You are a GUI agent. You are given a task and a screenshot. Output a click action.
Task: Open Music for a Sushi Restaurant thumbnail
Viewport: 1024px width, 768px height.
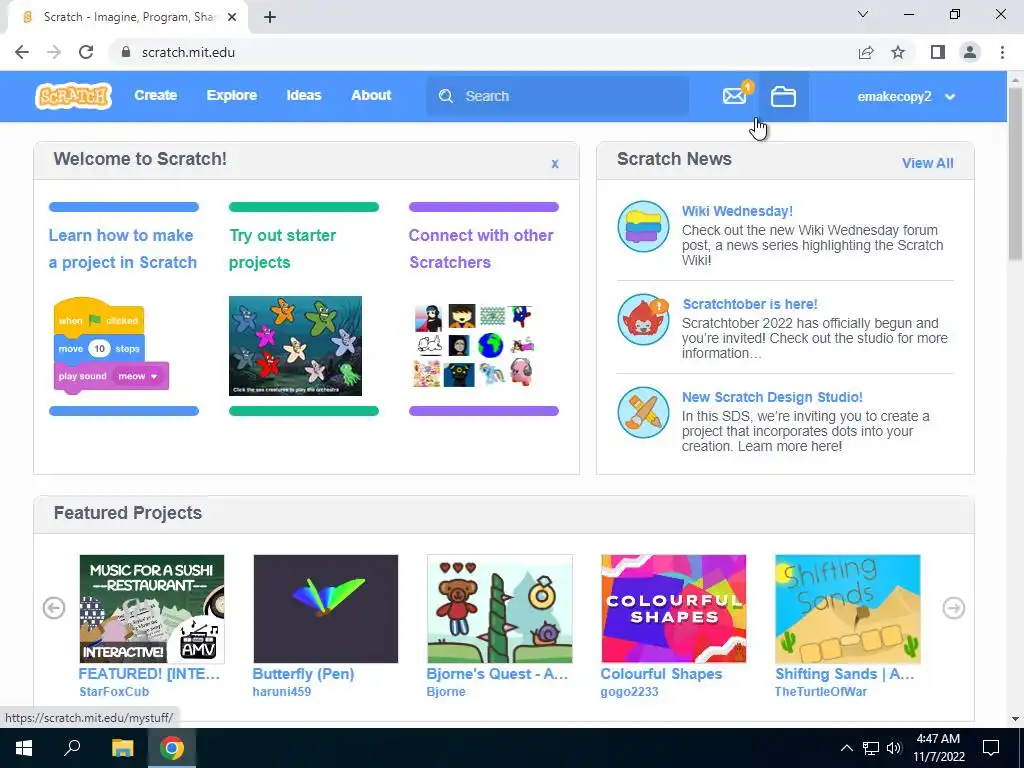tap(152, 609)
